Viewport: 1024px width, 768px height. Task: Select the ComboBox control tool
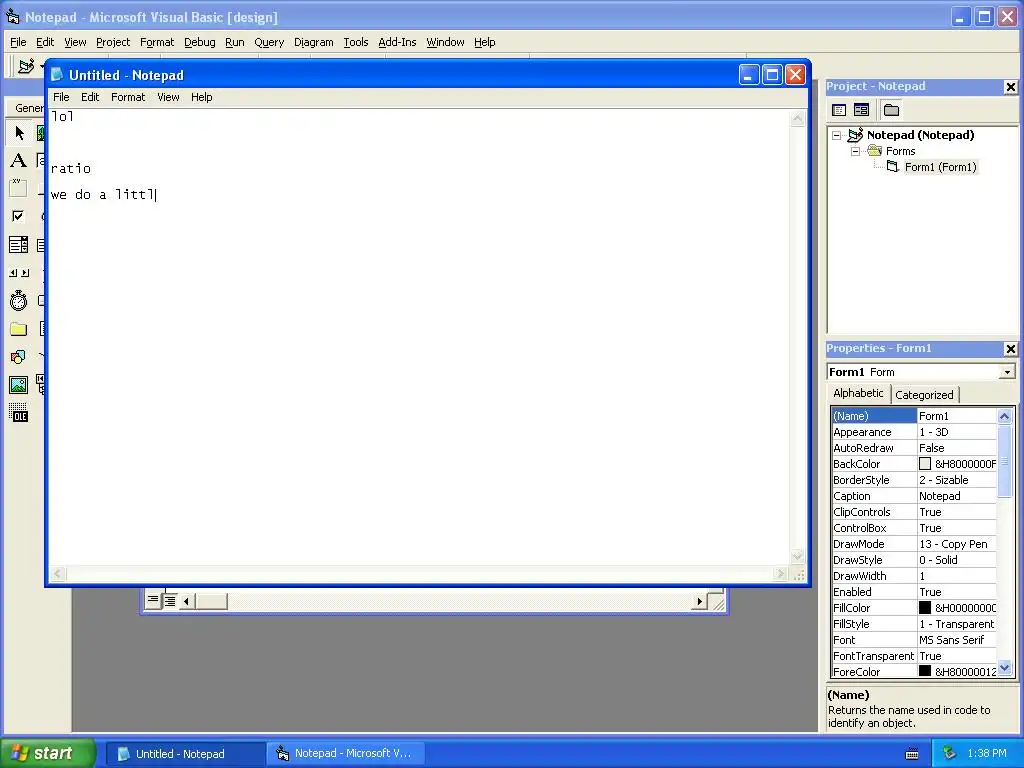click(18, 245)
